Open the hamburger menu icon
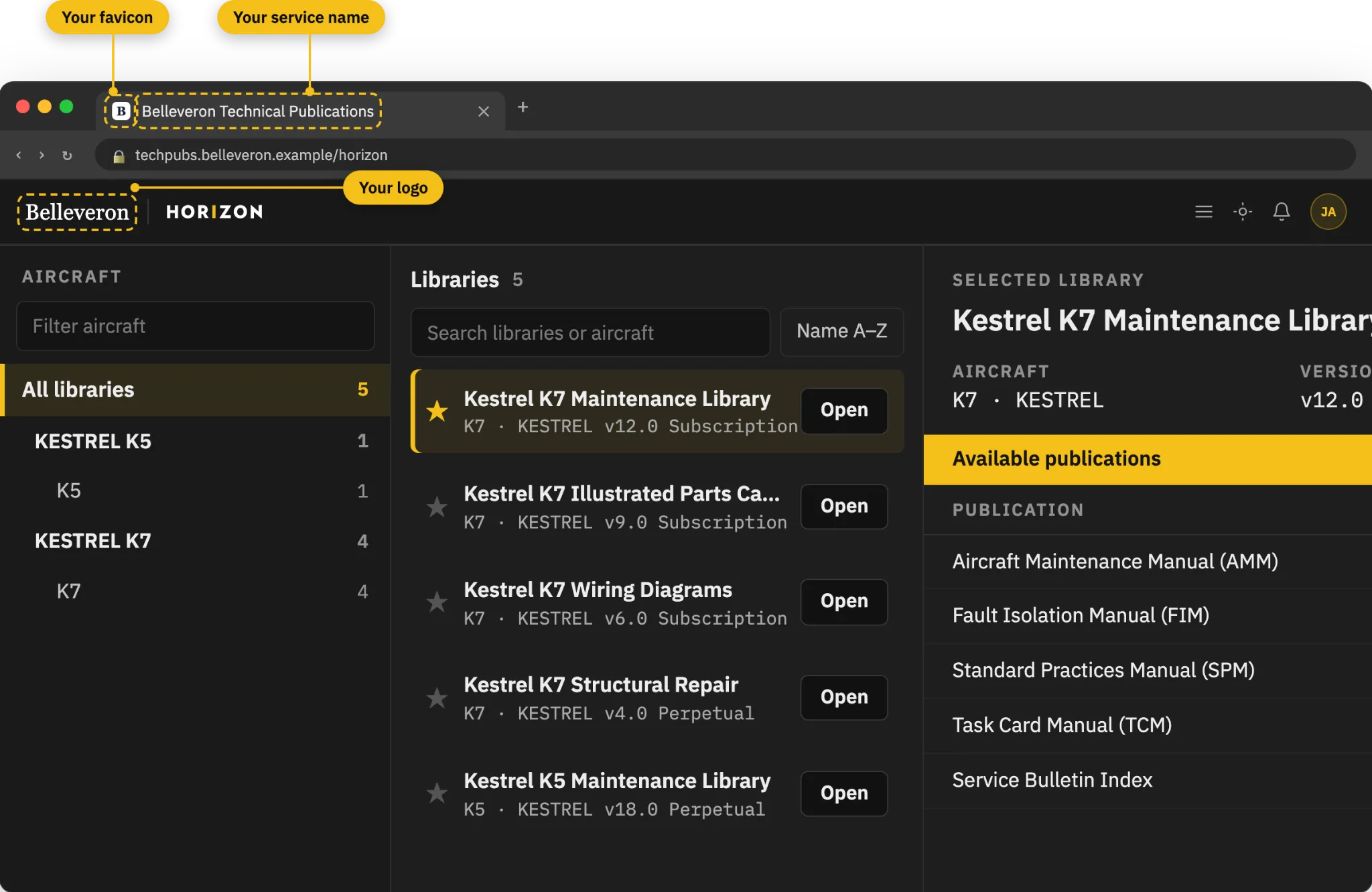The image size is (1372, 892). tap(1203, 212)
